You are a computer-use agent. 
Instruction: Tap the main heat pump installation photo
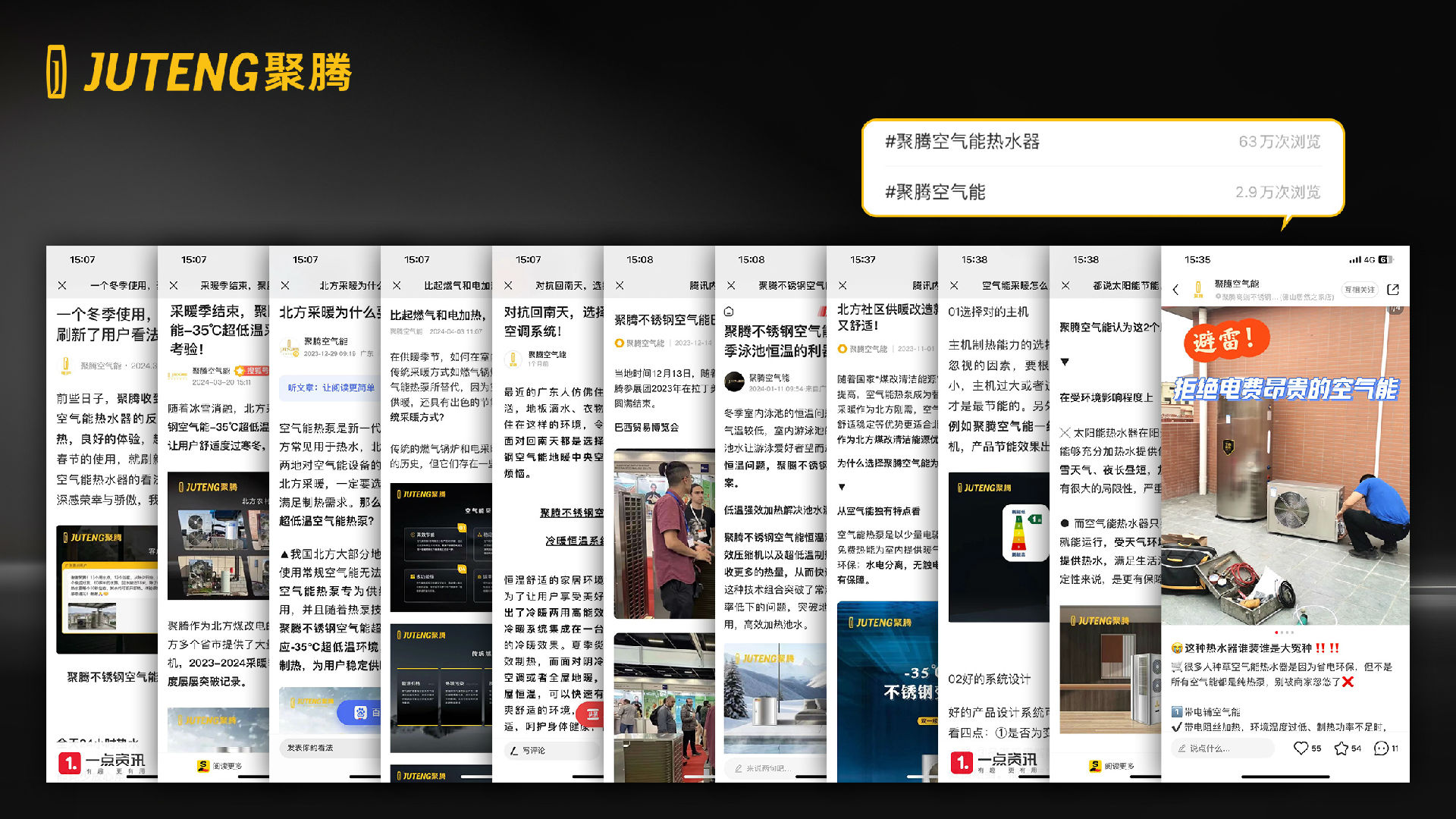pyautogui.click(x=1285, y=466)
